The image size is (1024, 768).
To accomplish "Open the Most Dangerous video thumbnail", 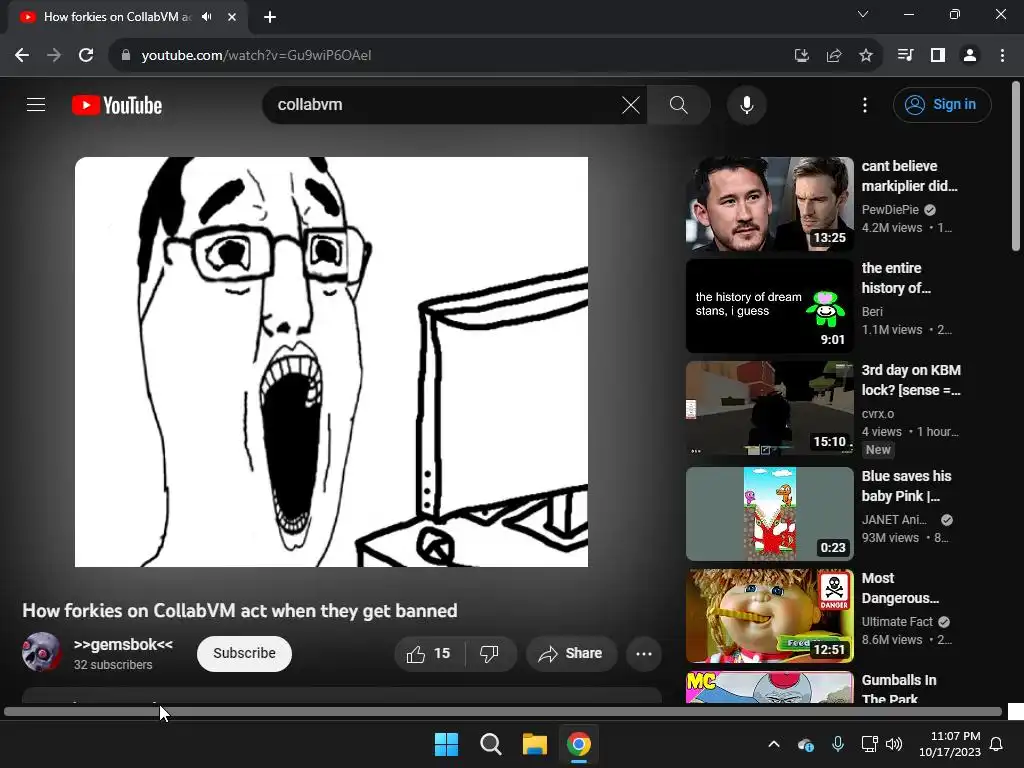I will click(x=769, y=616).
